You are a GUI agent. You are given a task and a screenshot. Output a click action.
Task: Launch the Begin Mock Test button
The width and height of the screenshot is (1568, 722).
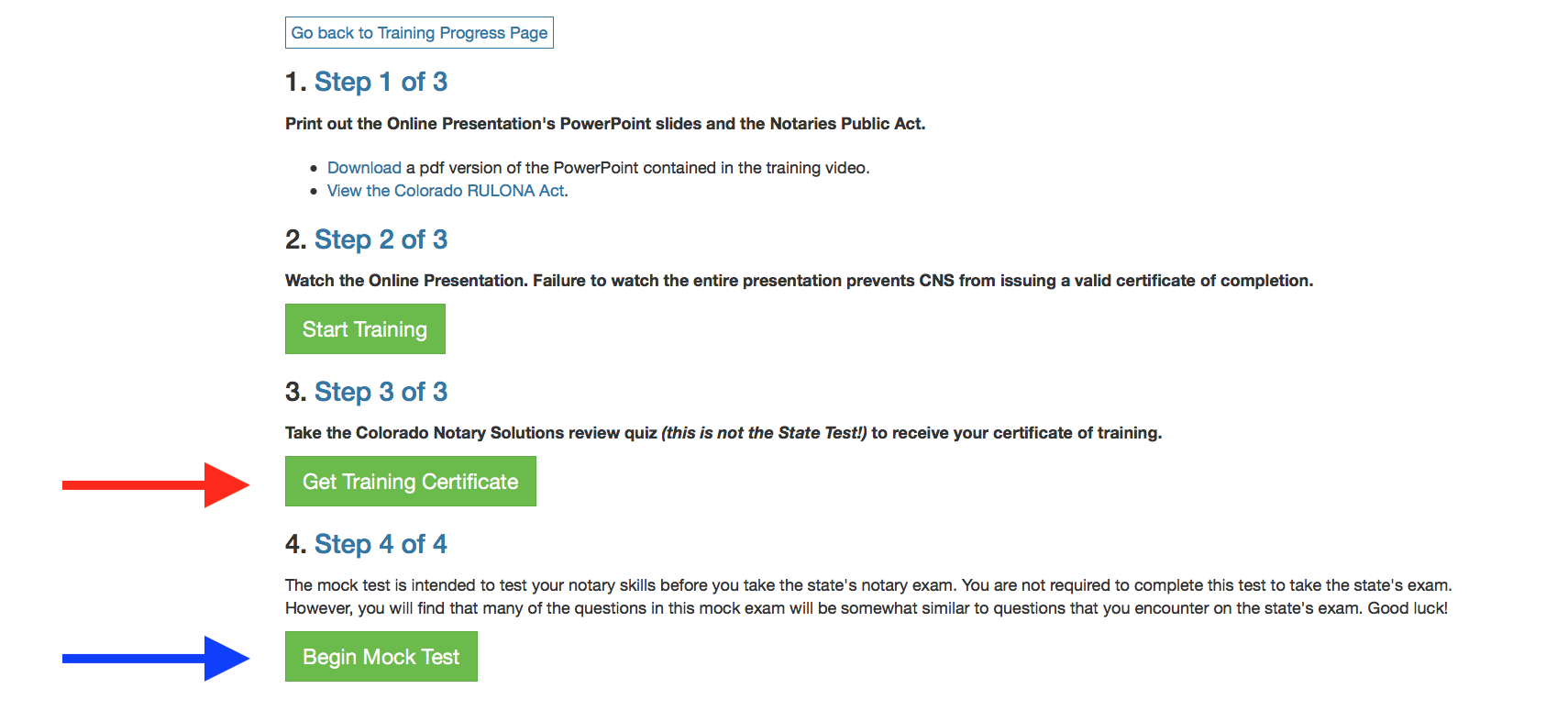tap(381, 657)
